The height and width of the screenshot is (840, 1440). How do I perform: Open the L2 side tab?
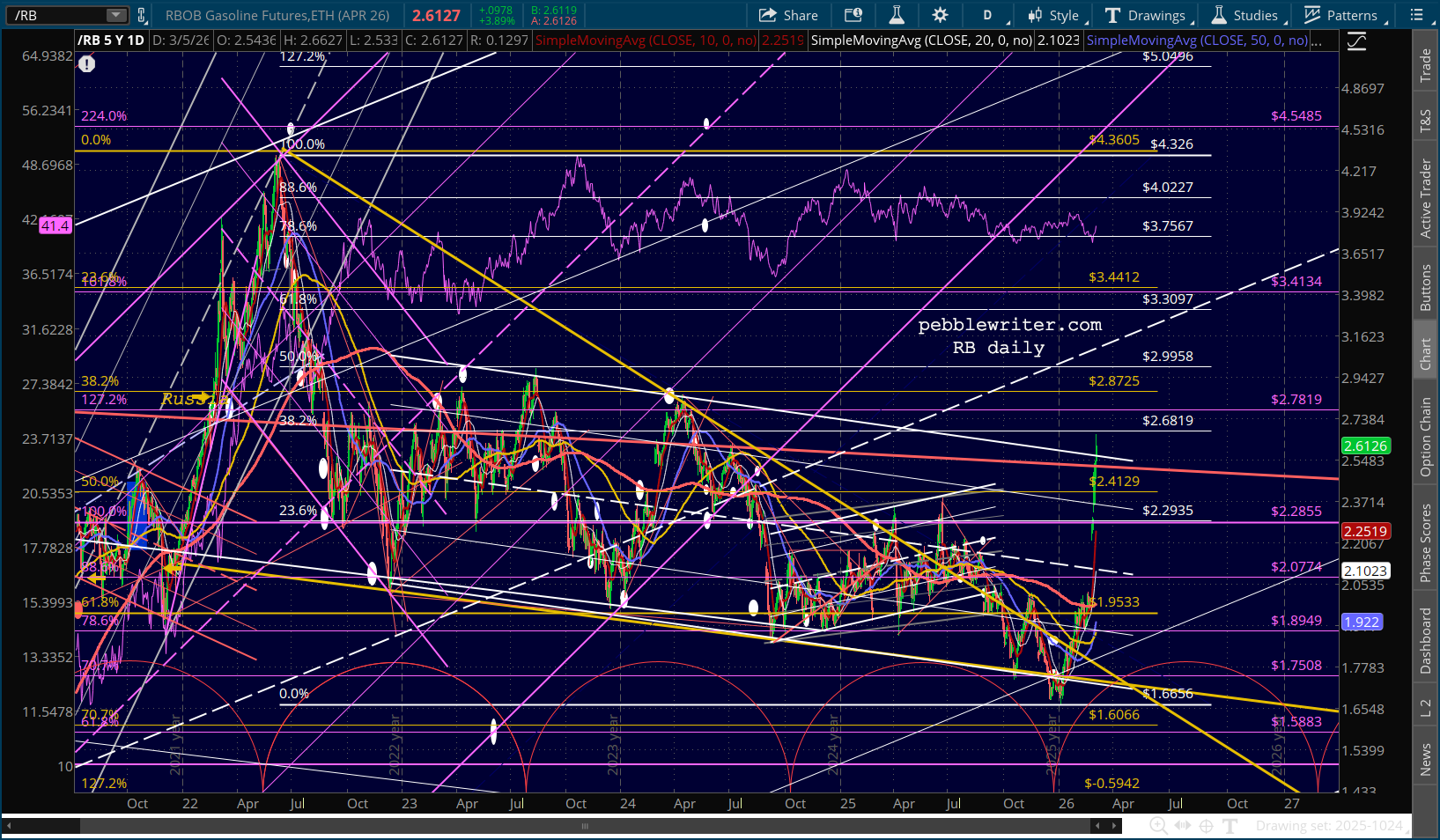[x=1426, y=708]
